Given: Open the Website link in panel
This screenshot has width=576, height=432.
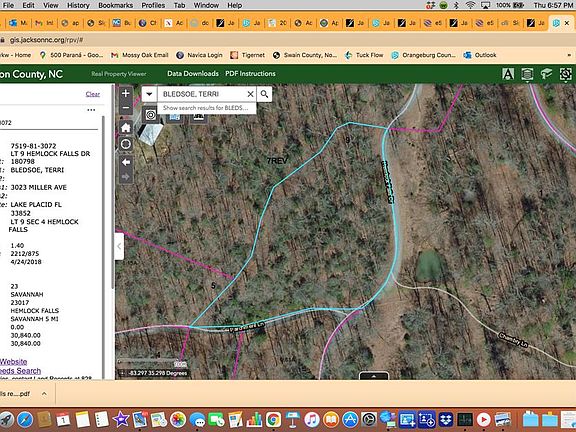Looking at the screenshot, I should pyautogui.click(x=13, y=362).
